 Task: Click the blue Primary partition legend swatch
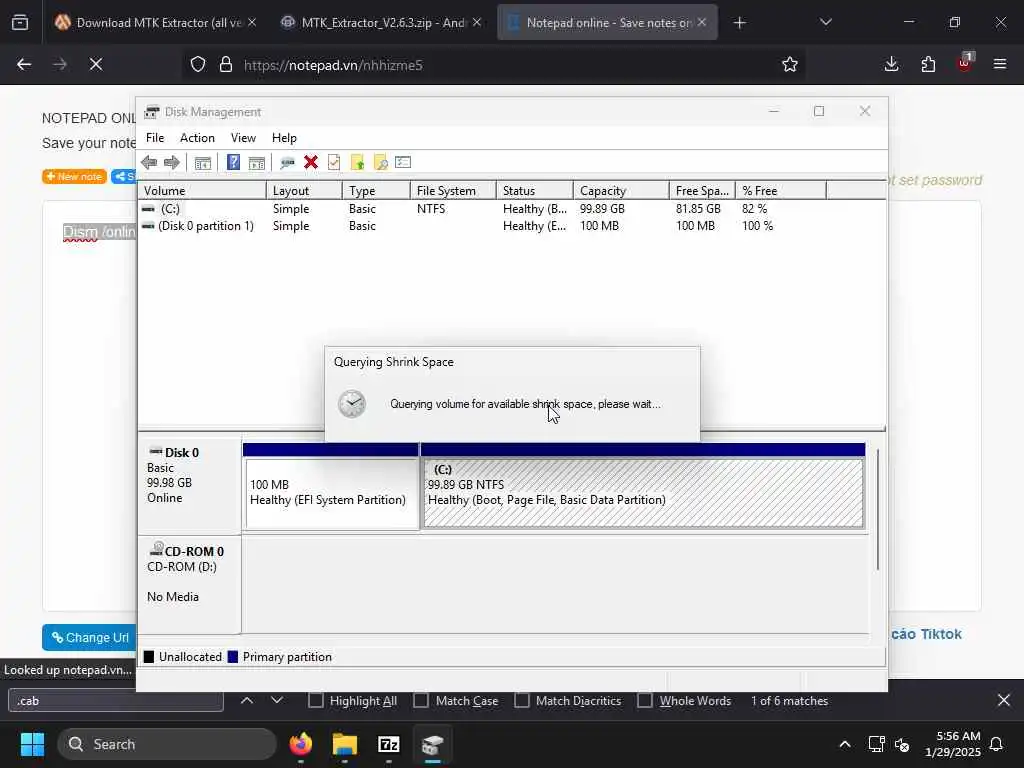point(232,657)
